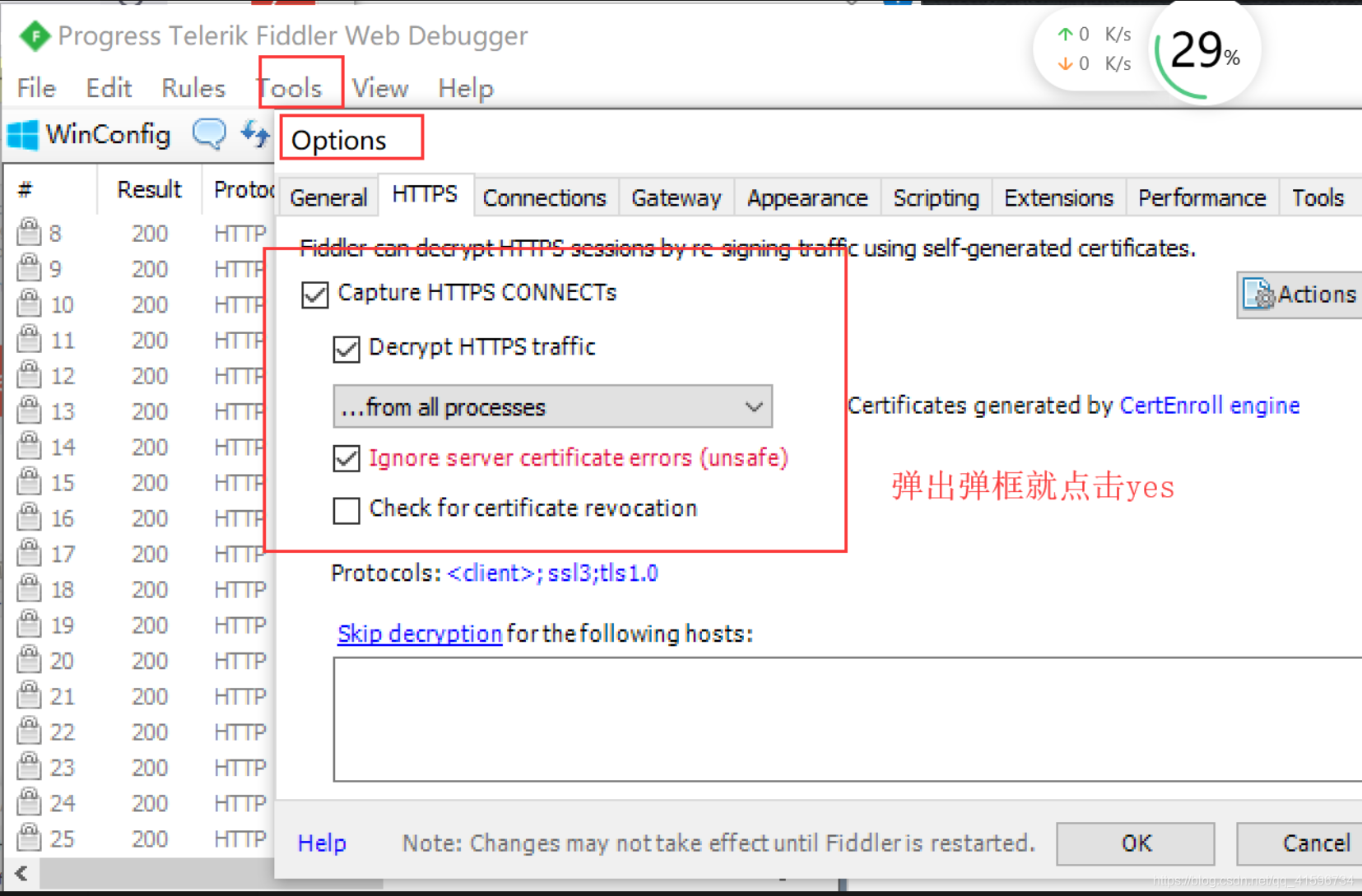This screenshot has width=1362, height=896.
Task: Click the lock icon for session 10
Action: coord(29,304)
